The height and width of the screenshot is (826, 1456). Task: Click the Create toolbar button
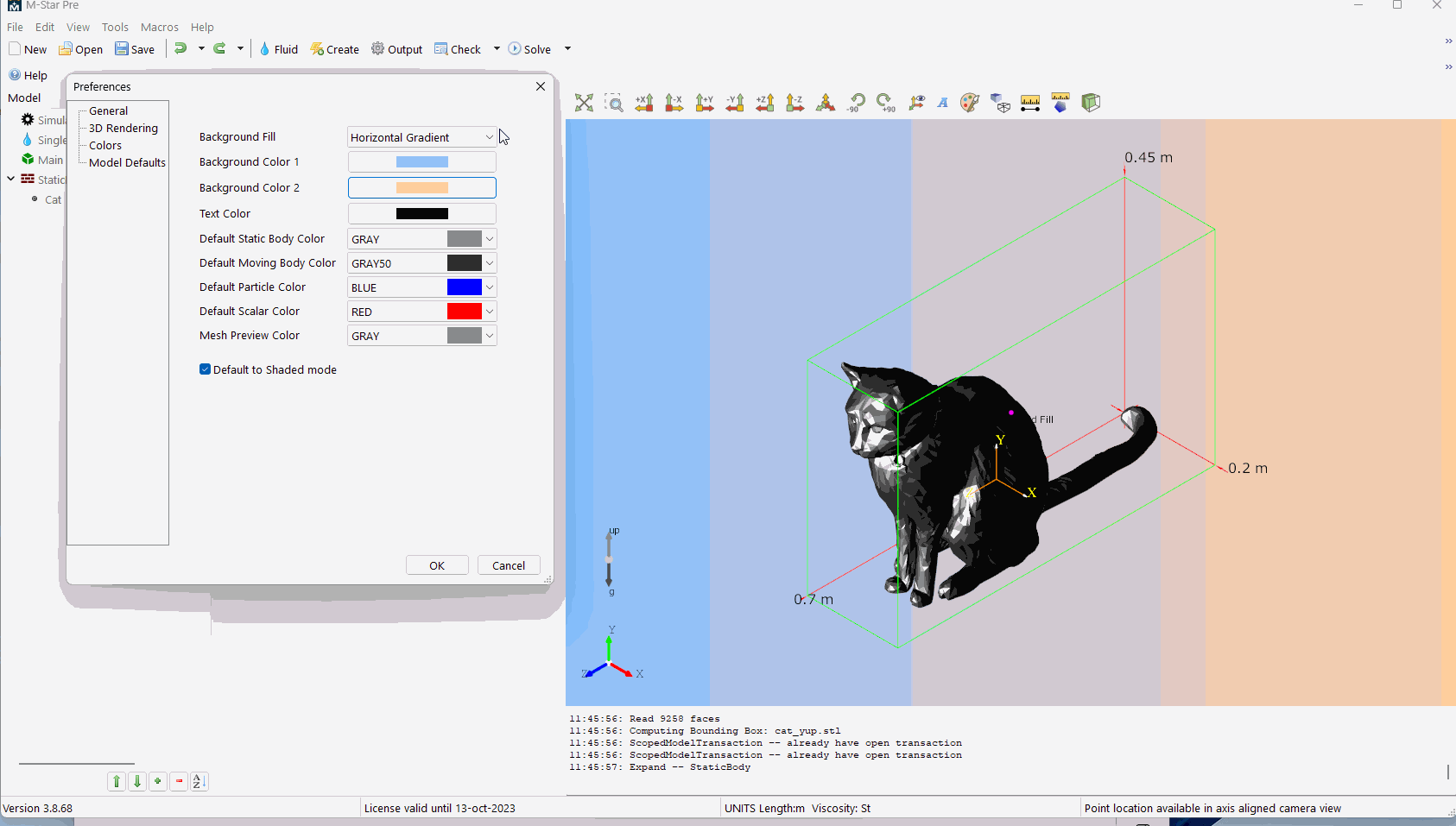click(x=335, y=49)
